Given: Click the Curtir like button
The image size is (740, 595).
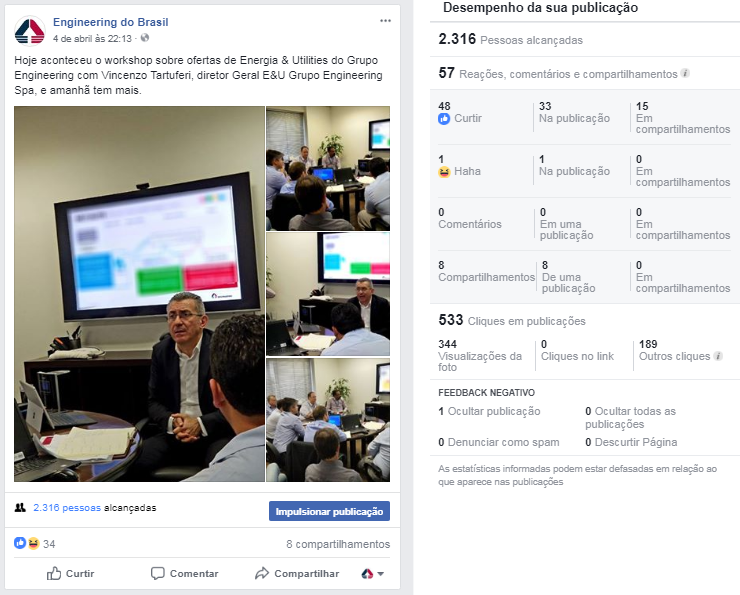Looking at the screenshot, I should (x=70, y=573).
